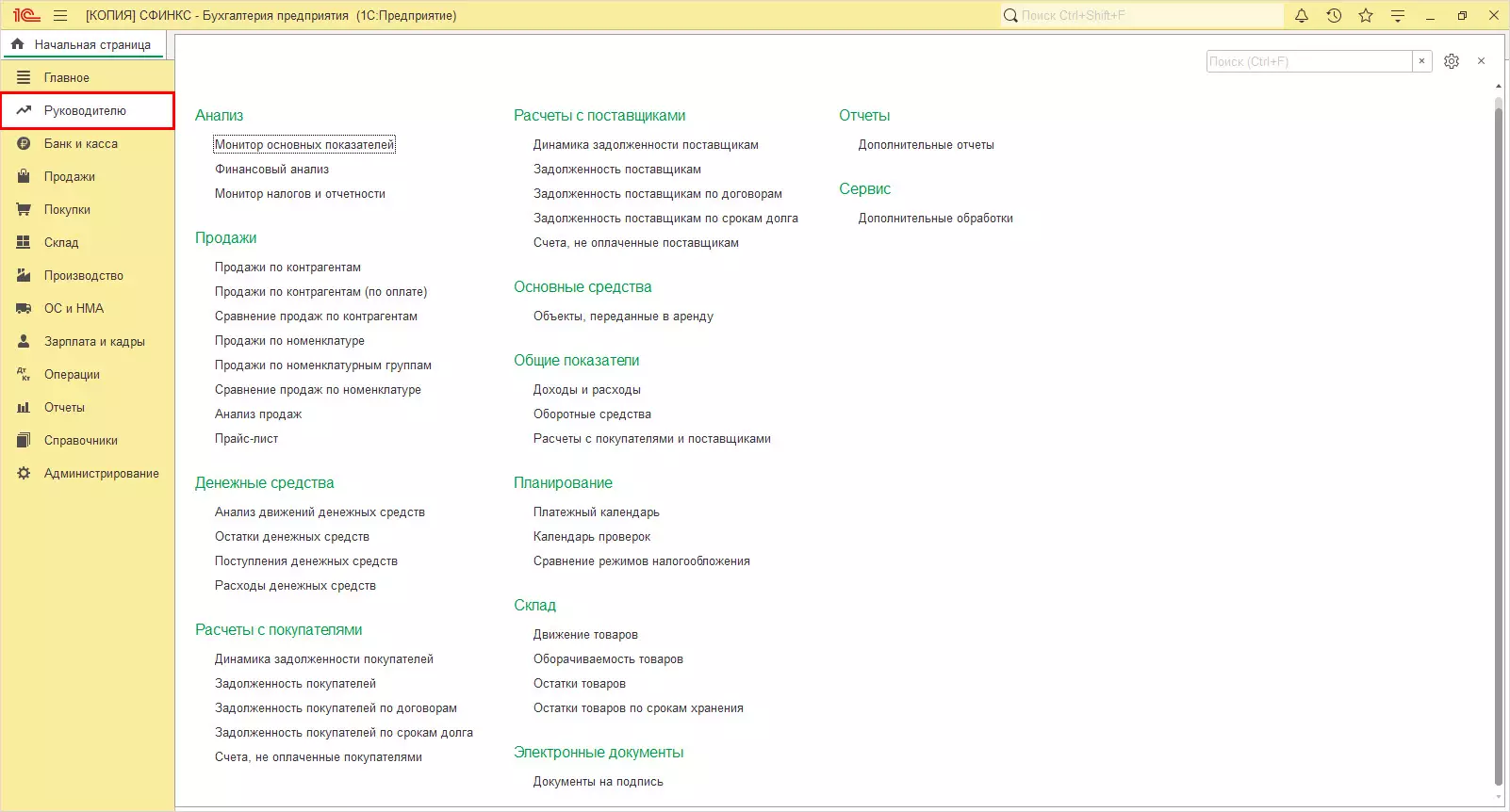Click the notifications bell icon
This screenshot has height=812, width=1510.
pos(1302,15)
